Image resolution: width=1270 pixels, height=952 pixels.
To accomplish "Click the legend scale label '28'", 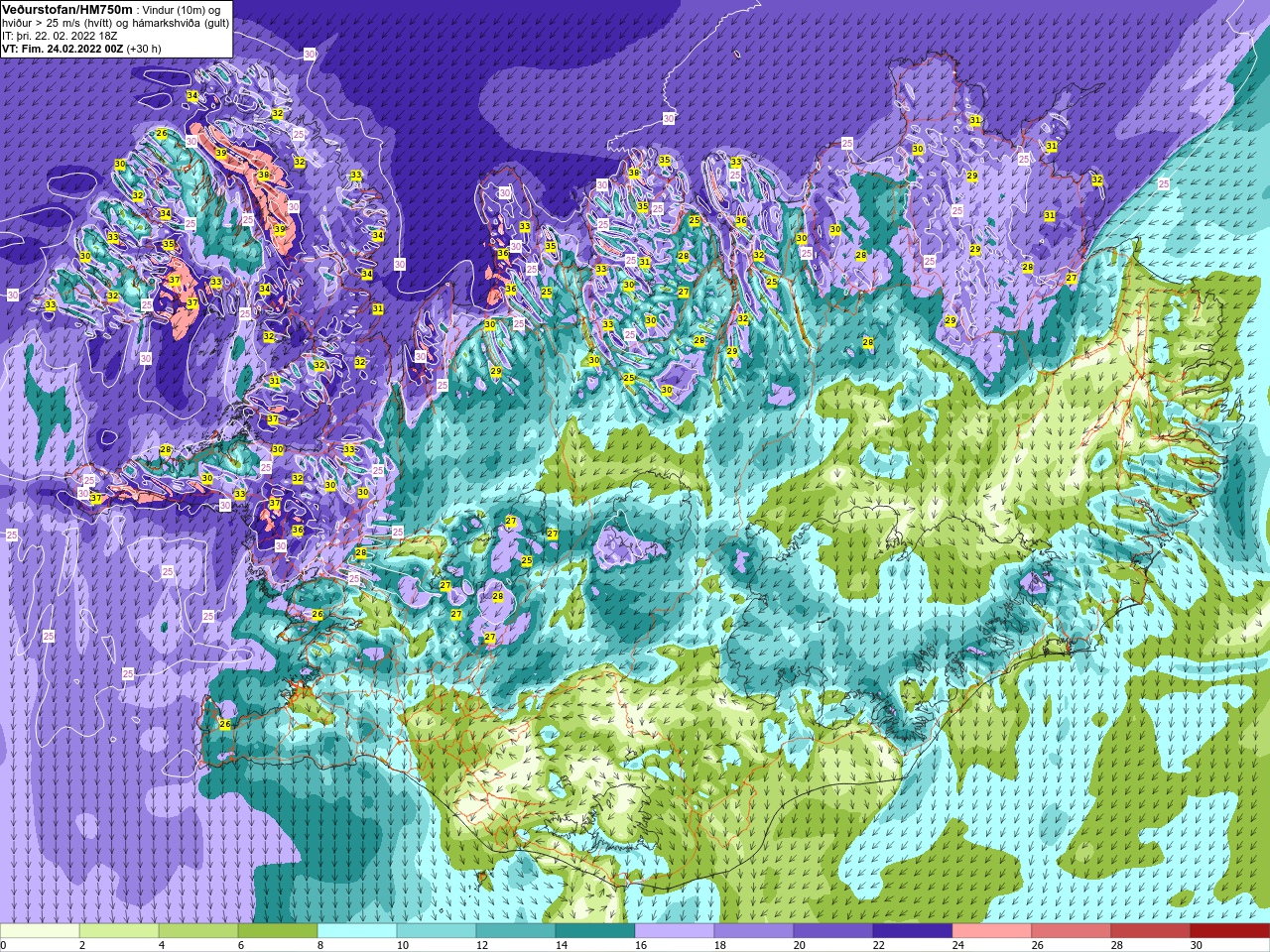I will [1117, 945].
